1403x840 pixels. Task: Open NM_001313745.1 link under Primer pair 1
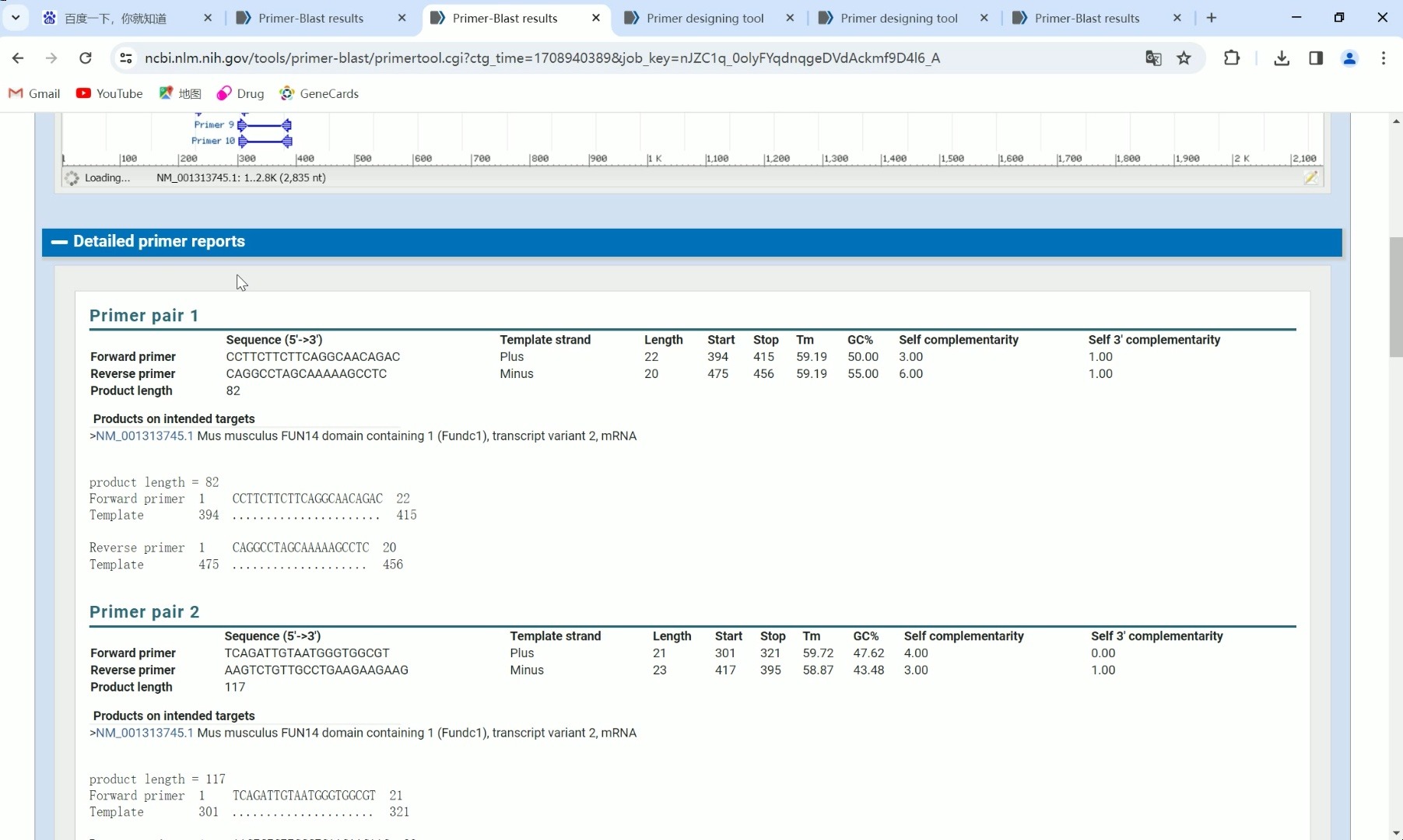tap(145, 436)
